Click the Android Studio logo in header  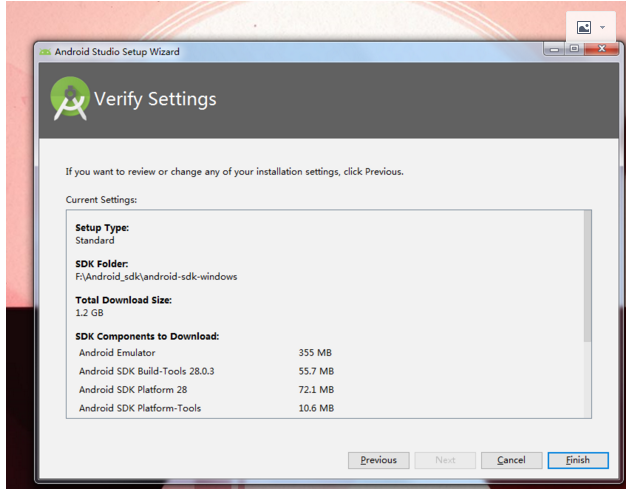70,98
